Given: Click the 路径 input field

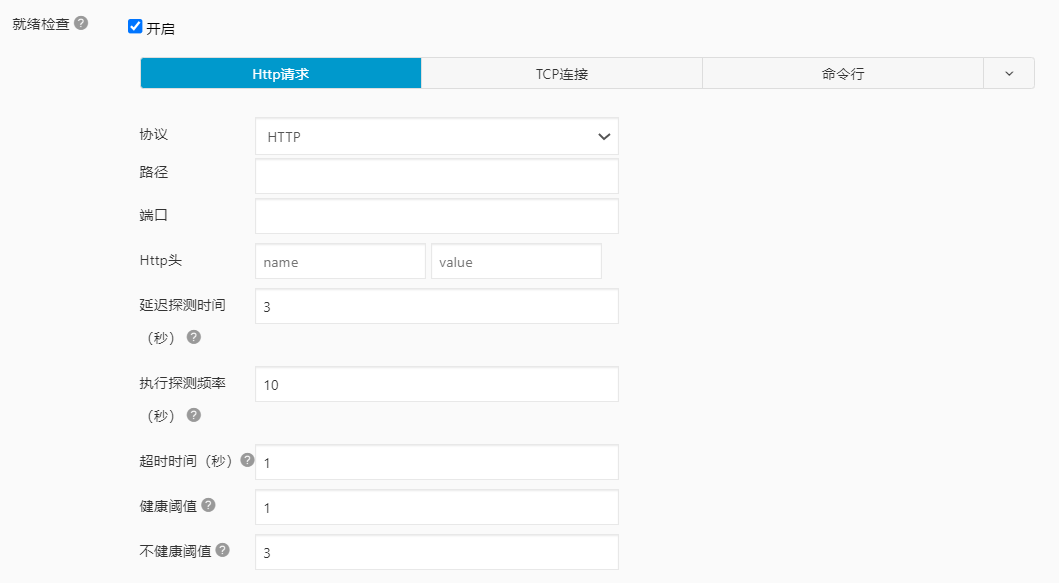Looking at the screenshot, I should tap(437, 176).
